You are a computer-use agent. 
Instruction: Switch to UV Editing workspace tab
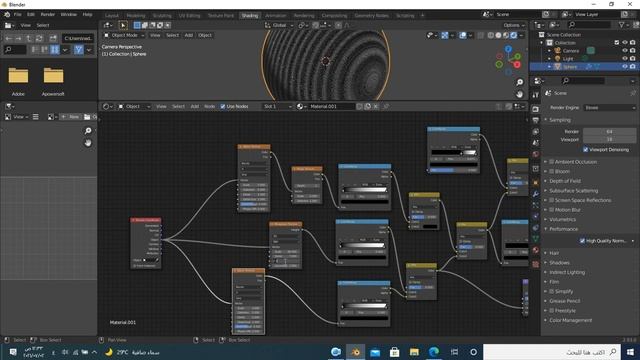point(189,16)
